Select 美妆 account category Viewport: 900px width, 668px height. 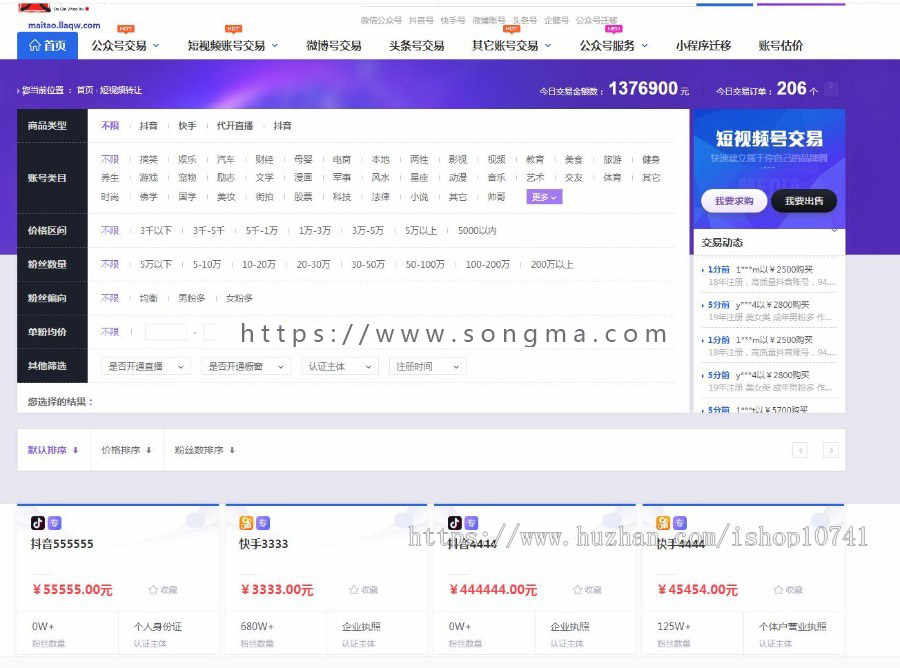tap(226, 197)
